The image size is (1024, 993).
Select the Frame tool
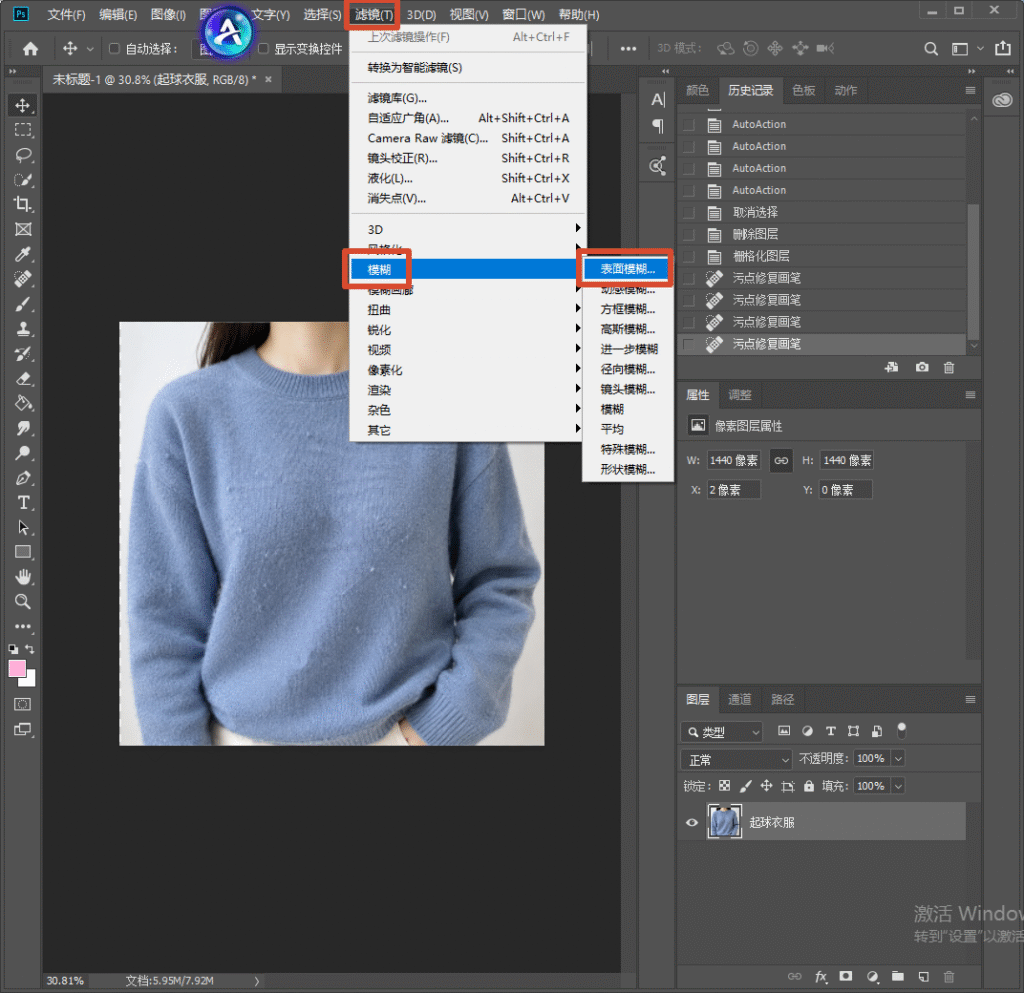pyautogui.click(x=23, y=229)
